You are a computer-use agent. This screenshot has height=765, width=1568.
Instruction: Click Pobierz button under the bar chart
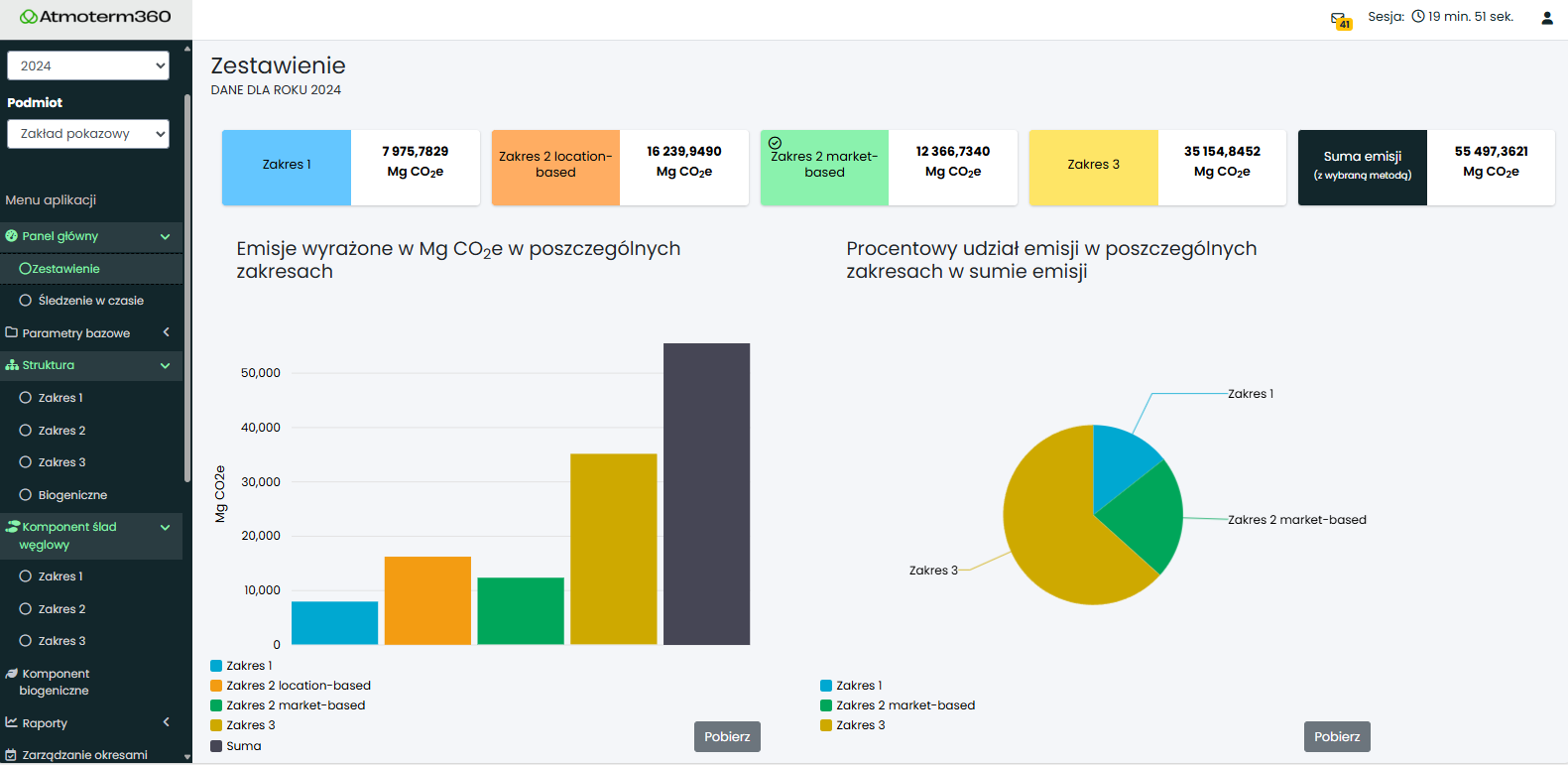point(727,736)
